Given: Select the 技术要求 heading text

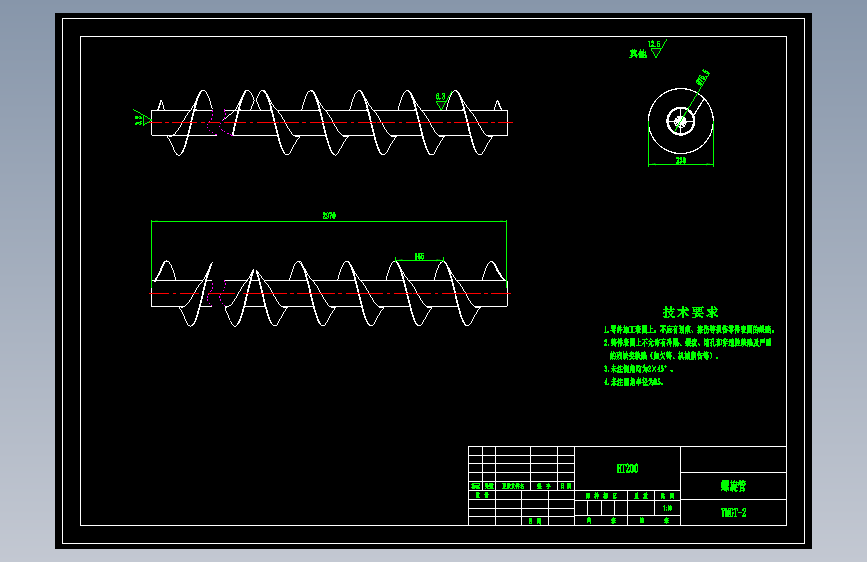Looking at the screenshot, I should pos(690,313).
